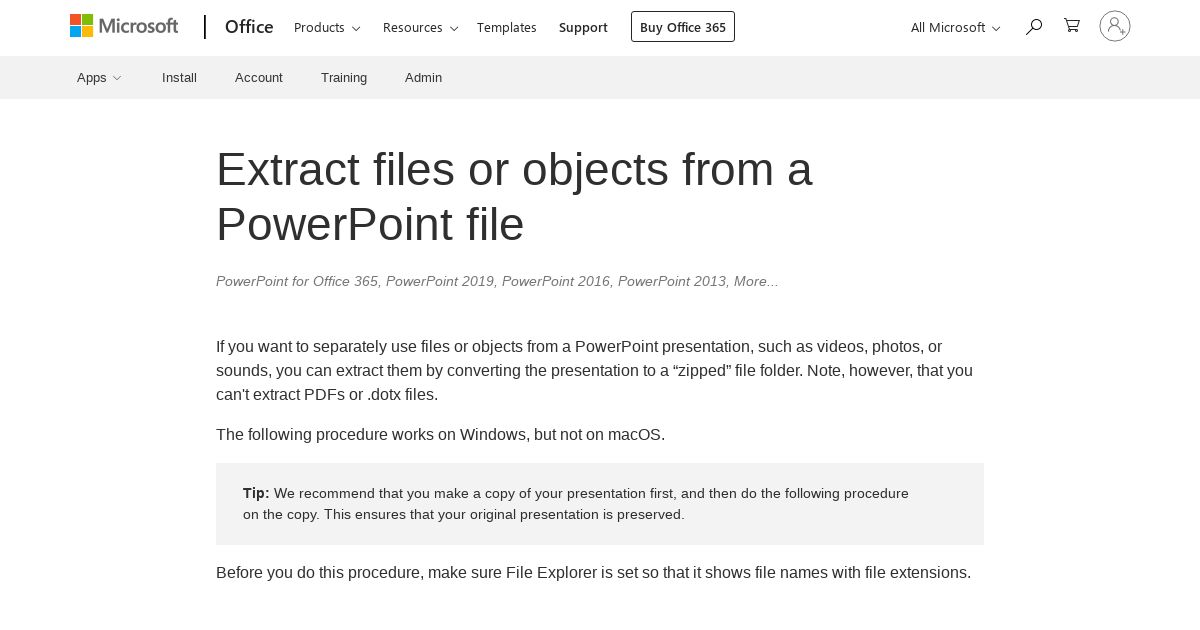Click the Buy Office 365 button
Screen dimensions: 1200x630
coord(683,27)
